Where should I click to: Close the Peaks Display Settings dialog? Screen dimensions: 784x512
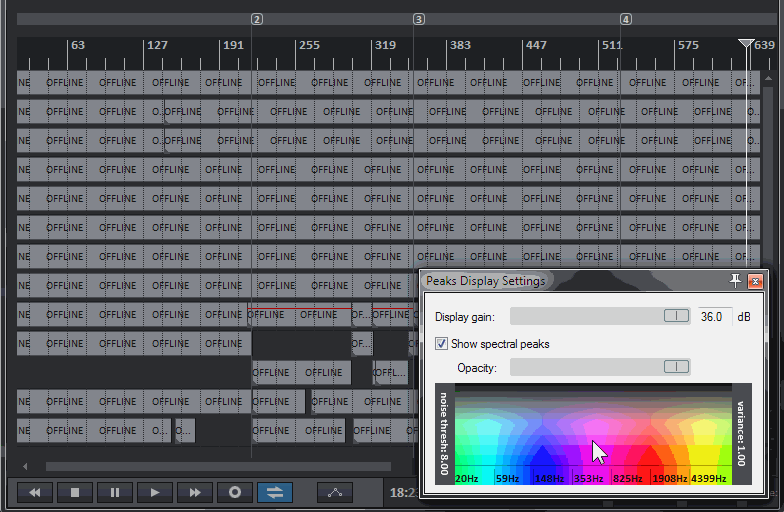755,281
